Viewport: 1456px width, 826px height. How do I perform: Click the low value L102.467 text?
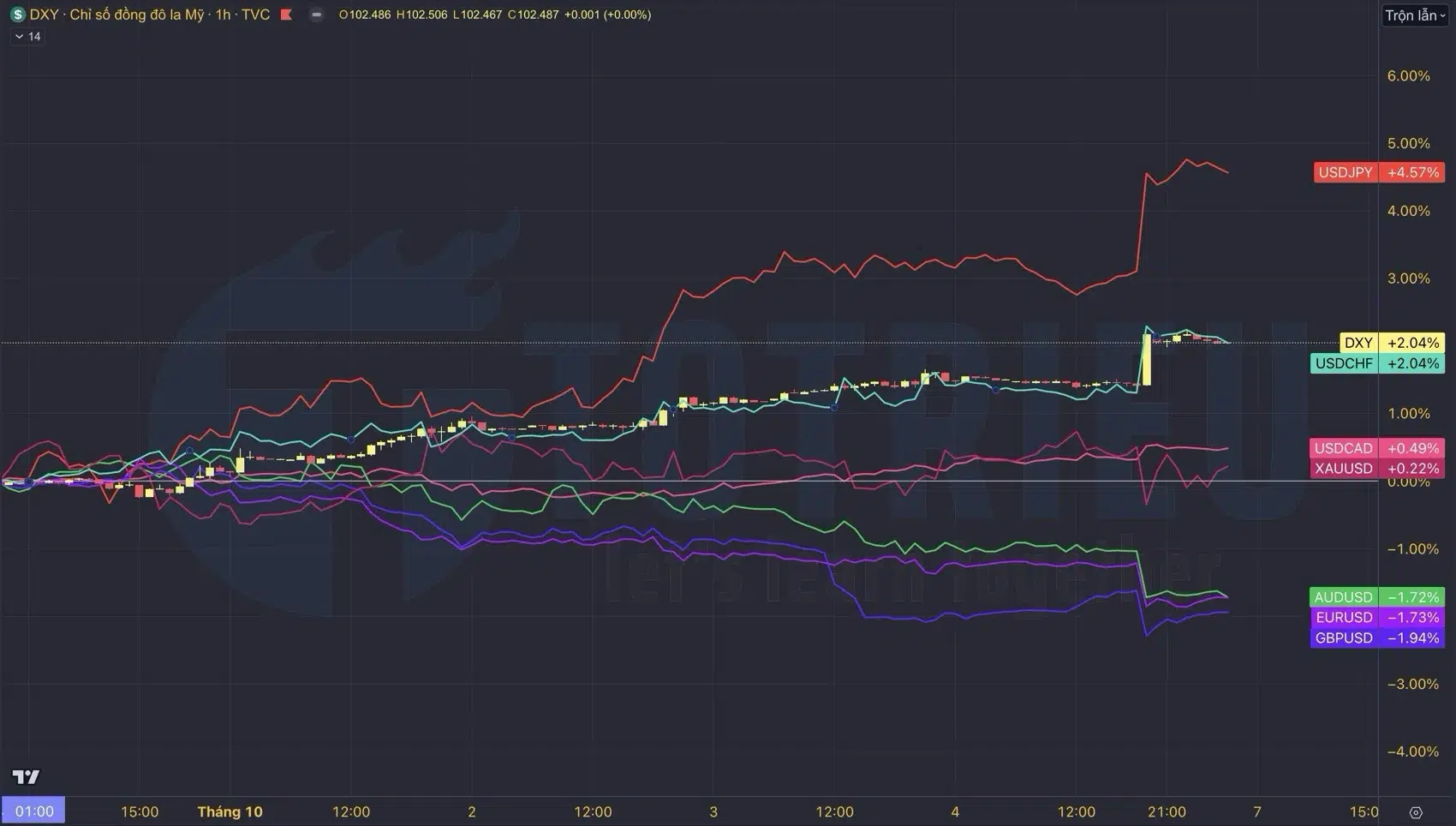(478, 15)
